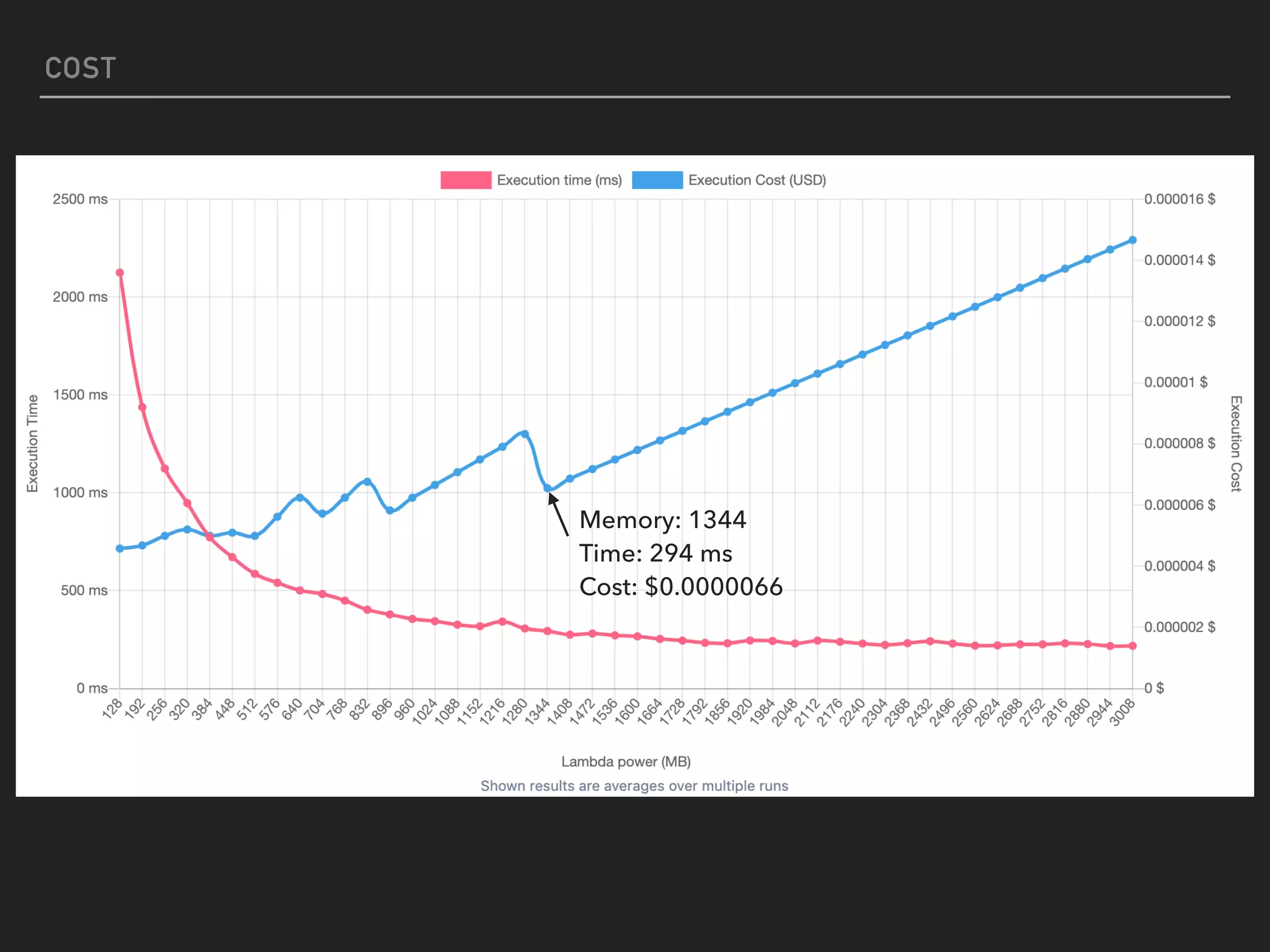Select the blue cost data point at 3008 MB

point(1132,240)
